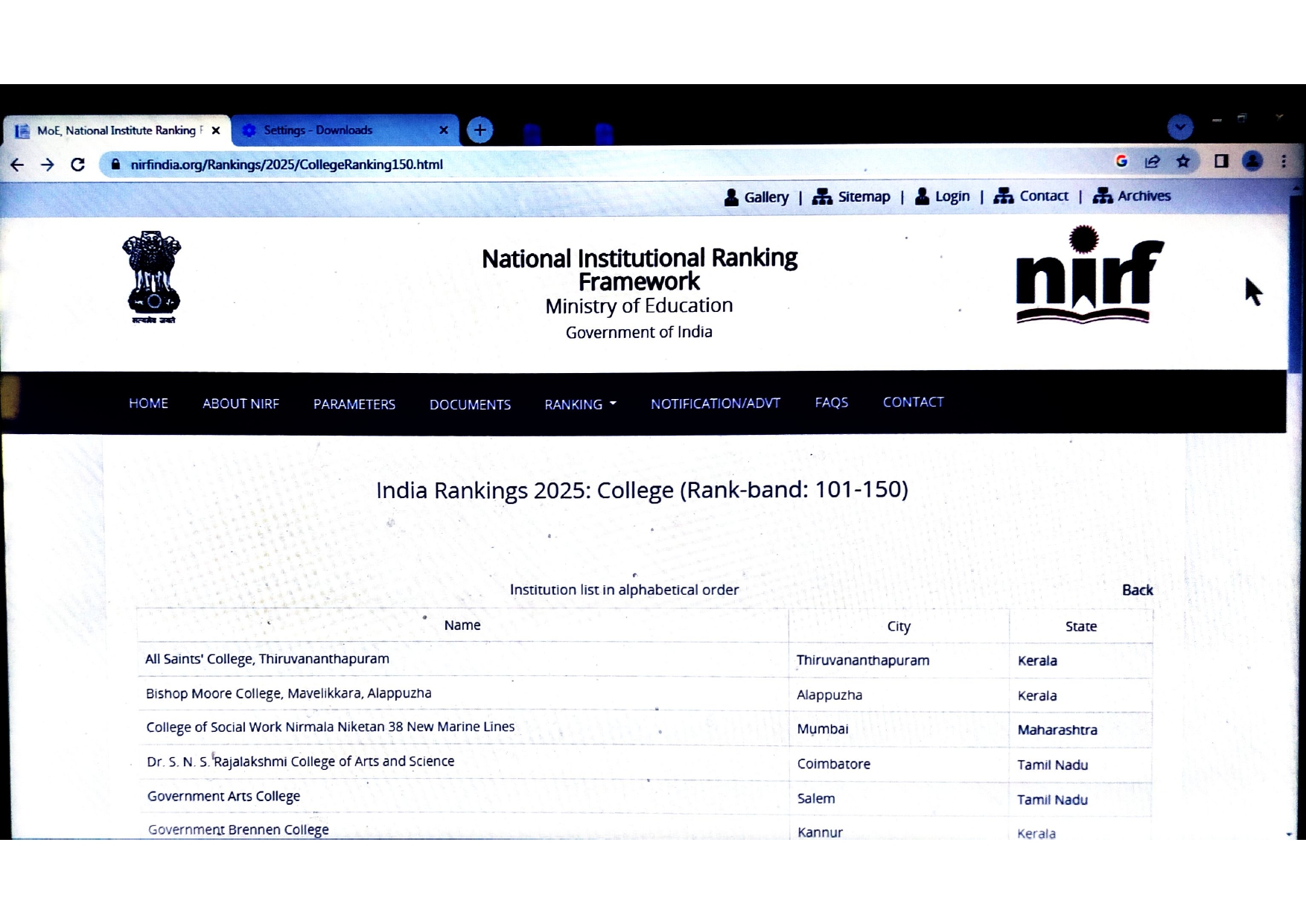The image size is (1306, 924).
Task: Click the NIRF logo
Action: pos(1090,275)
